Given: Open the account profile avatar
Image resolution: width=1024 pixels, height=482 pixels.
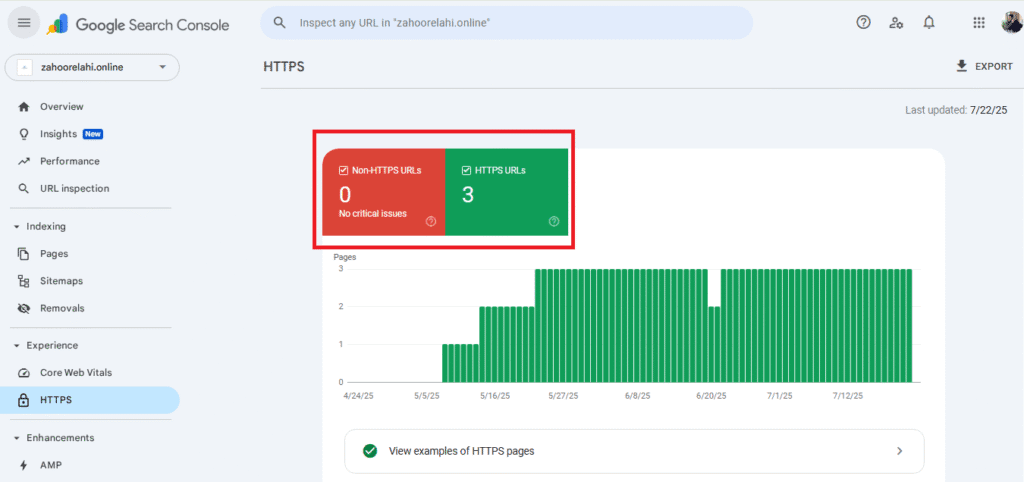Looking at the screenshot, I should [1013, 23].
